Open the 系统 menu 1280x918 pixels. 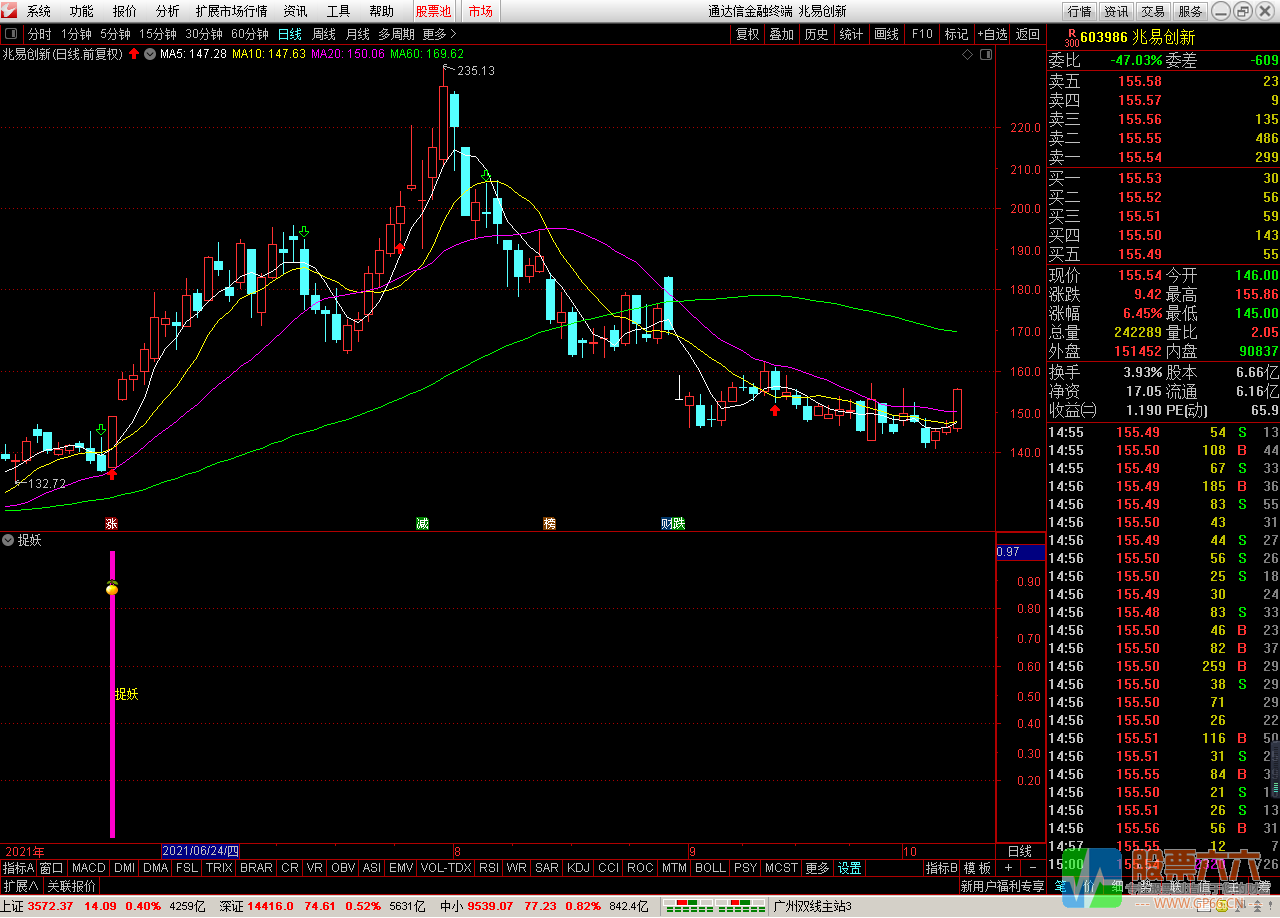(39, 12)
